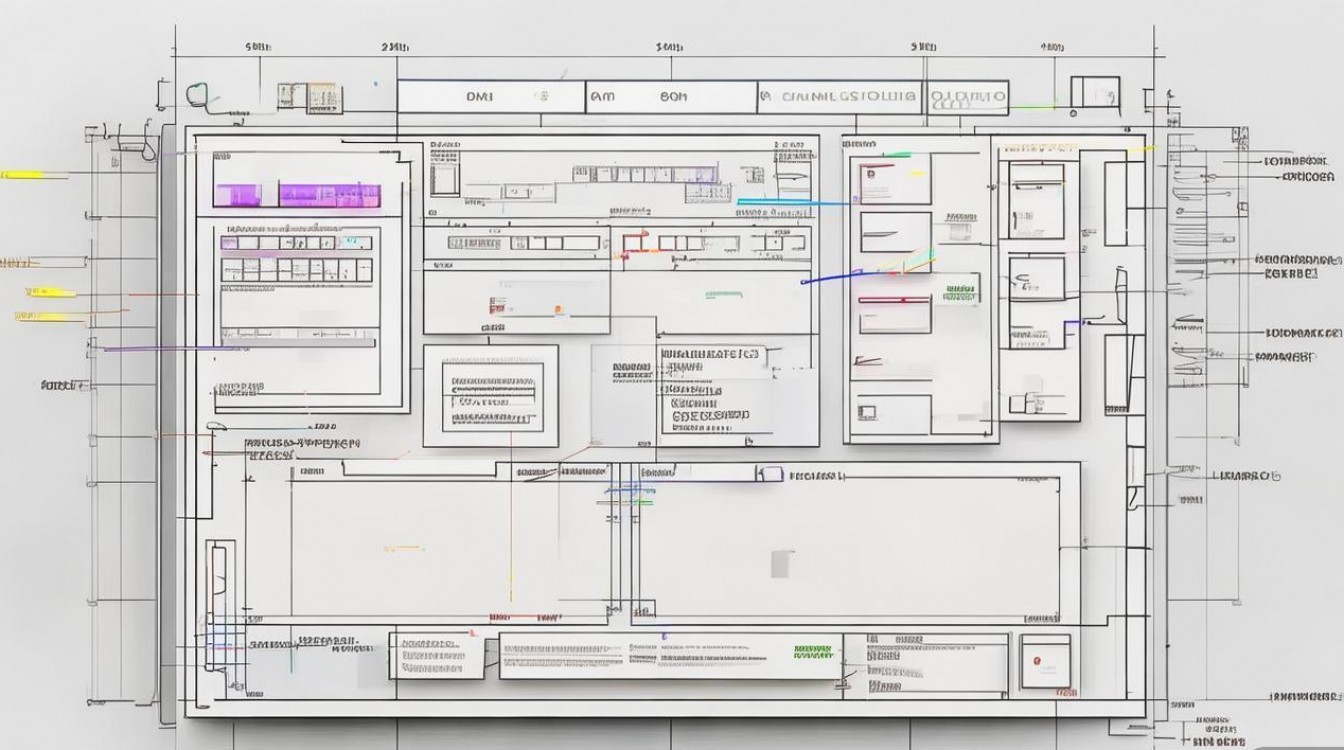Click the small beige grid icon near top left
Screen dimensions: 1344x750
(324, 97)
